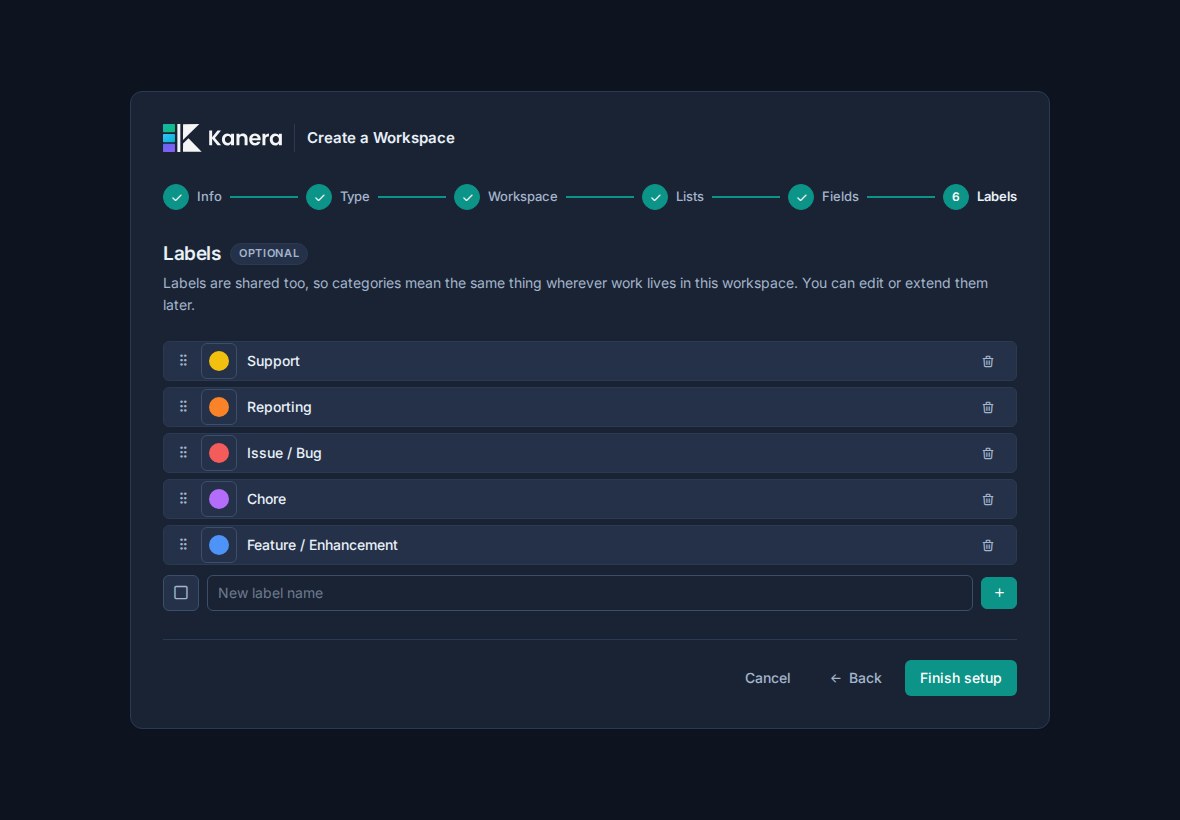This screenshot has height=820, width=1180.
Task: Open red color swatch for Issue / Bug
Action: pyautogui.click(x=219, y=453)
